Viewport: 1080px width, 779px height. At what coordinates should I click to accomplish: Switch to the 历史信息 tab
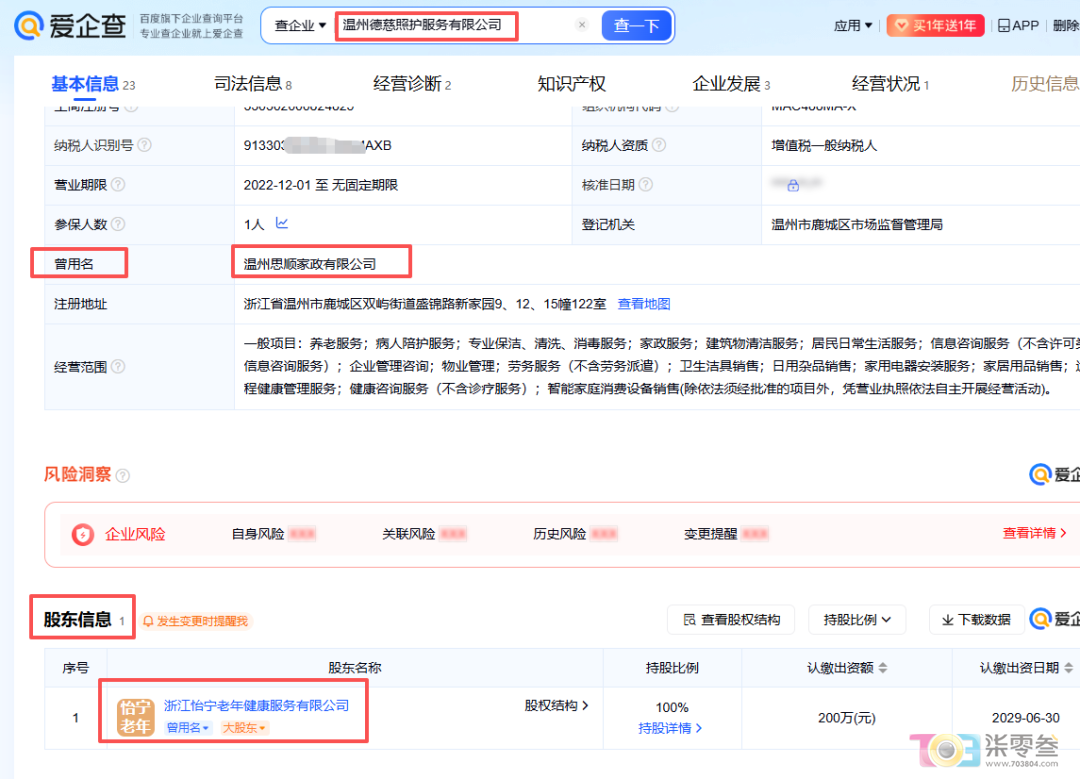tap(1045, 84)
